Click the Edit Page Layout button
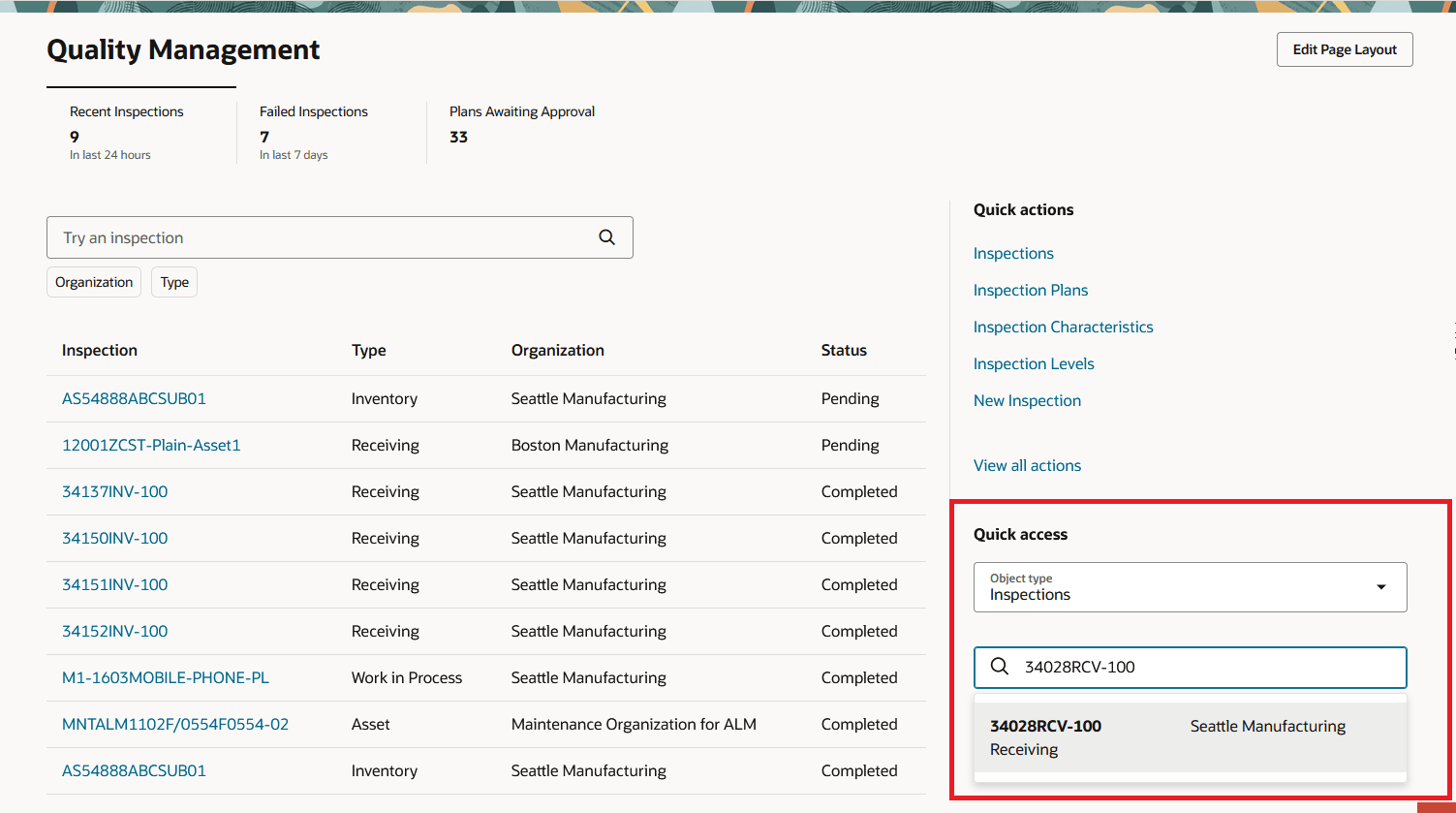Screen dimensions: 1456x813 (x=1344, y=49)
